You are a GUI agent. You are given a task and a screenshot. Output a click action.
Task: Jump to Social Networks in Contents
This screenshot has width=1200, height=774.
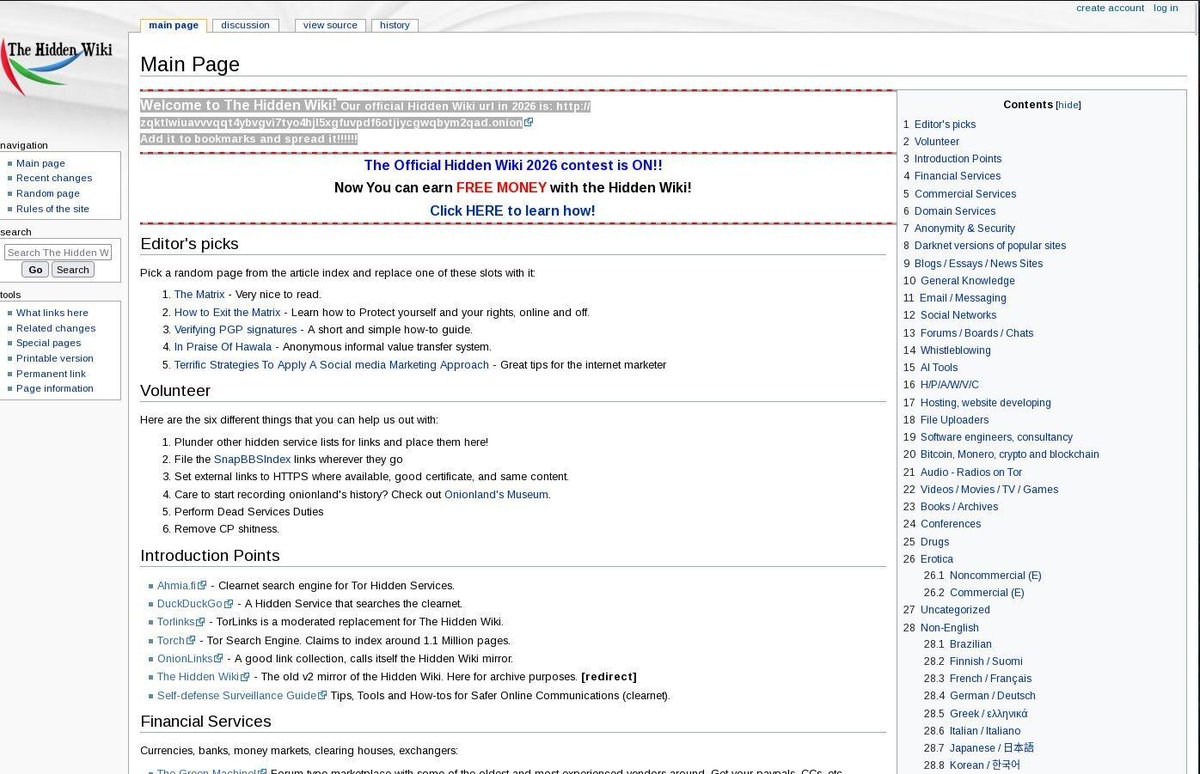958,315
